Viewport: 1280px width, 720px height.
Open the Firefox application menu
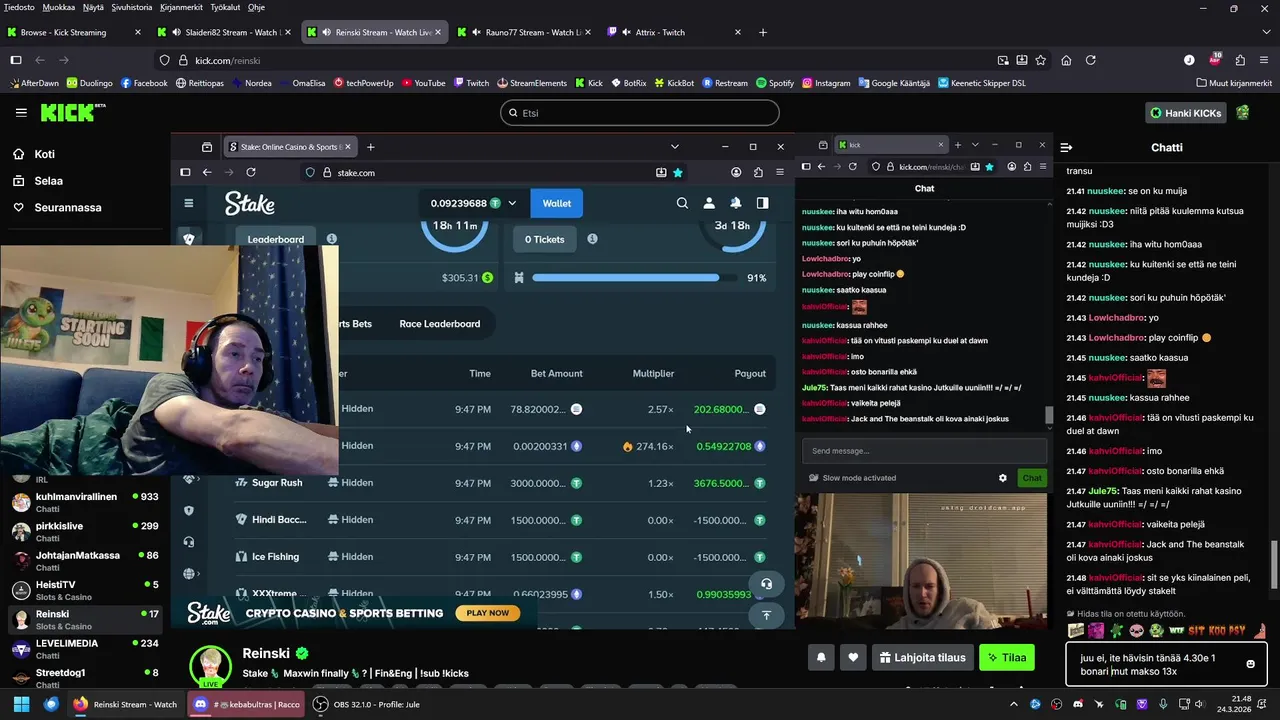(x=1265, y=60)
